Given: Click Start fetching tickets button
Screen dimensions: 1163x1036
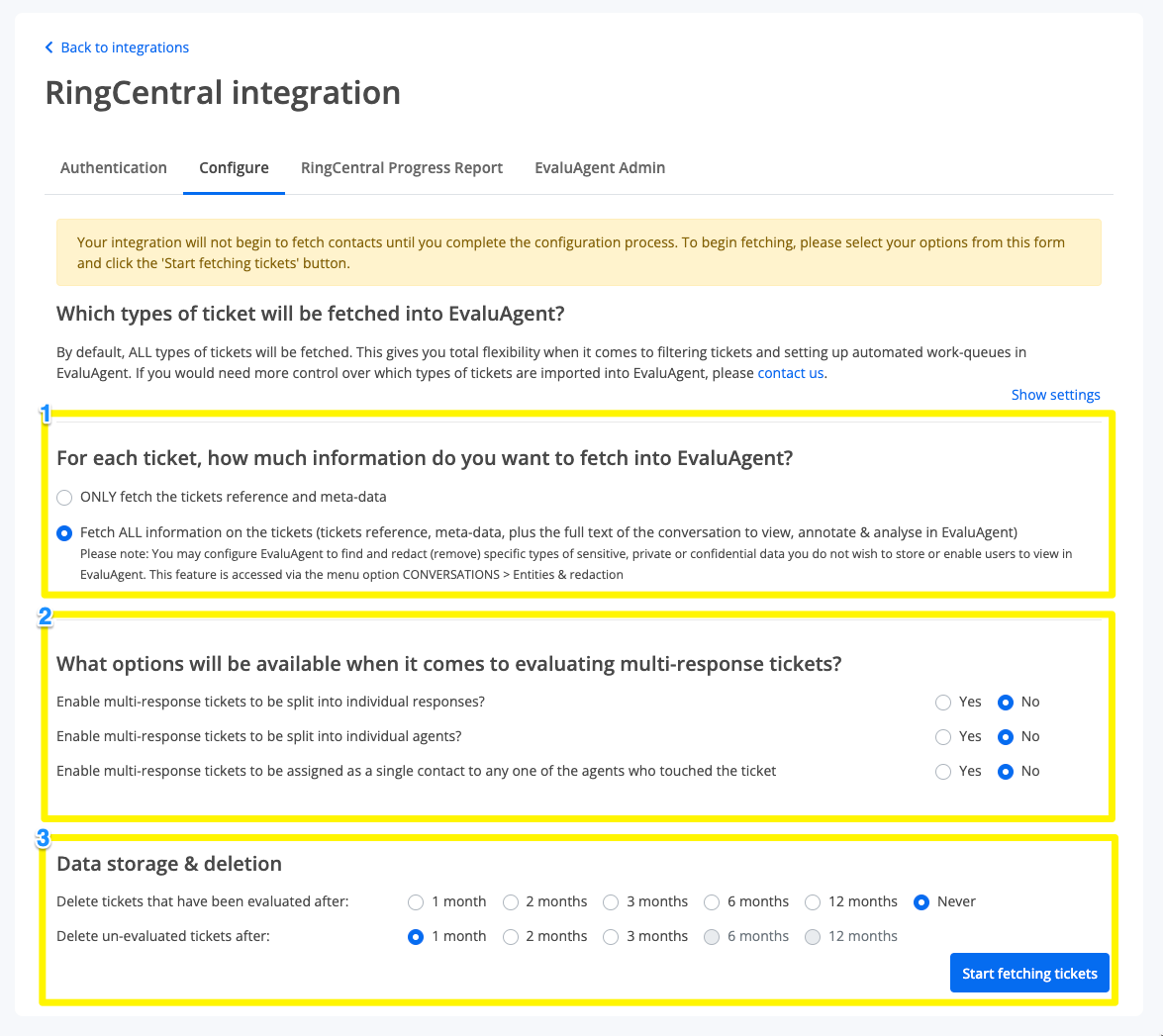Looking at the screenshot, I should (x=1029, y=973).
